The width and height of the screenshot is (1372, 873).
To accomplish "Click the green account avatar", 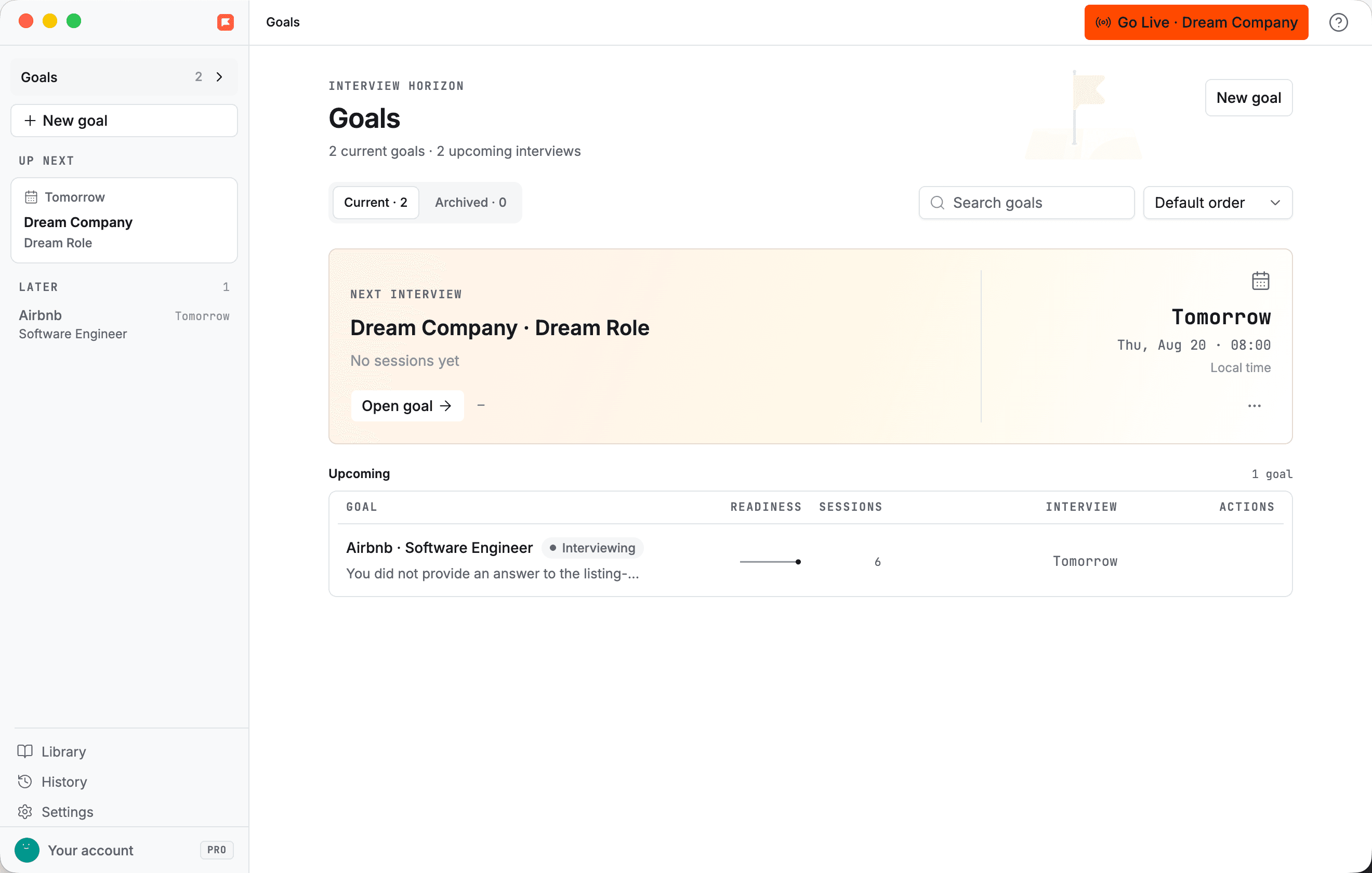I will pyautogui.click(x=27, y=850).
